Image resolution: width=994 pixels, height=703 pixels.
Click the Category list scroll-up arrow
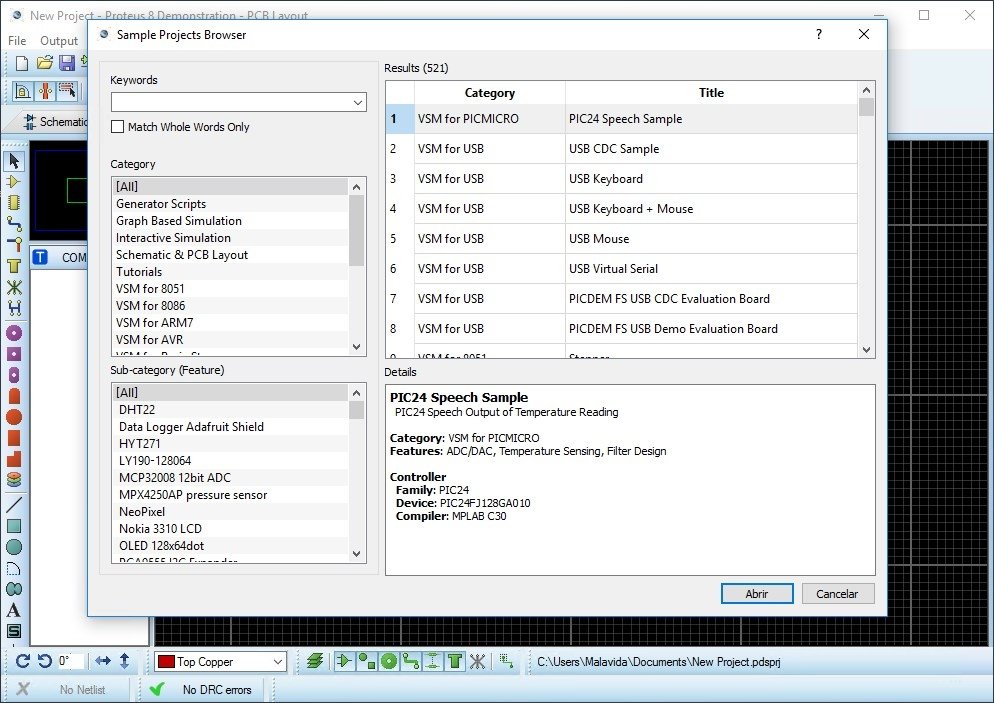click(356, 187)
